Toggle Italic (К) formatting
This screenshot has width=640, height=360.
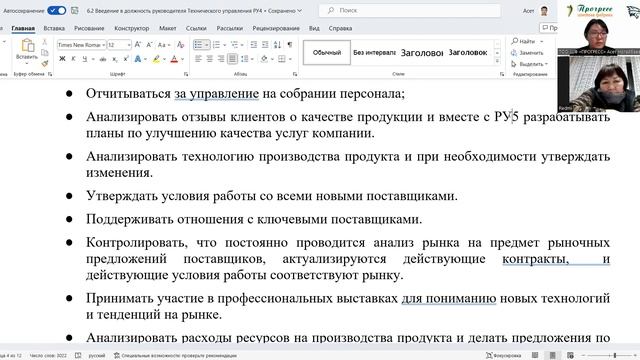pyautogui.click(x=73, y=59)
